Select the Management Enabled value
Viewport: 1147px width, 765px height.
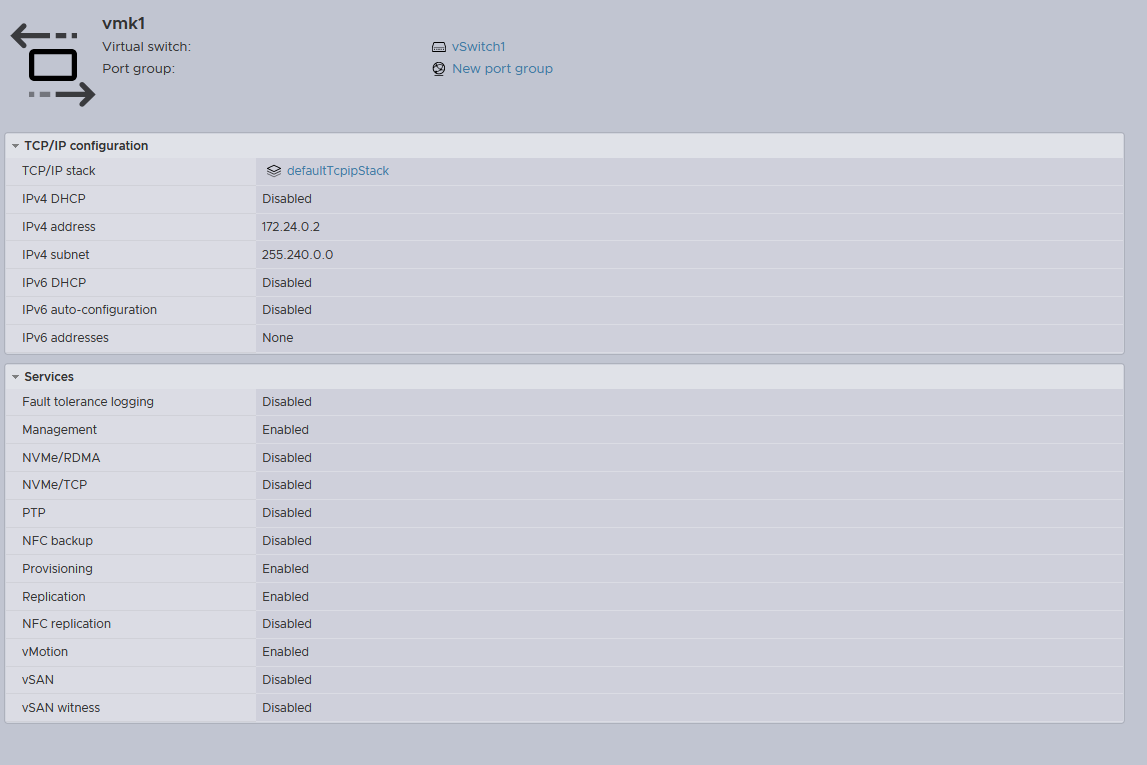coord(285,430)
